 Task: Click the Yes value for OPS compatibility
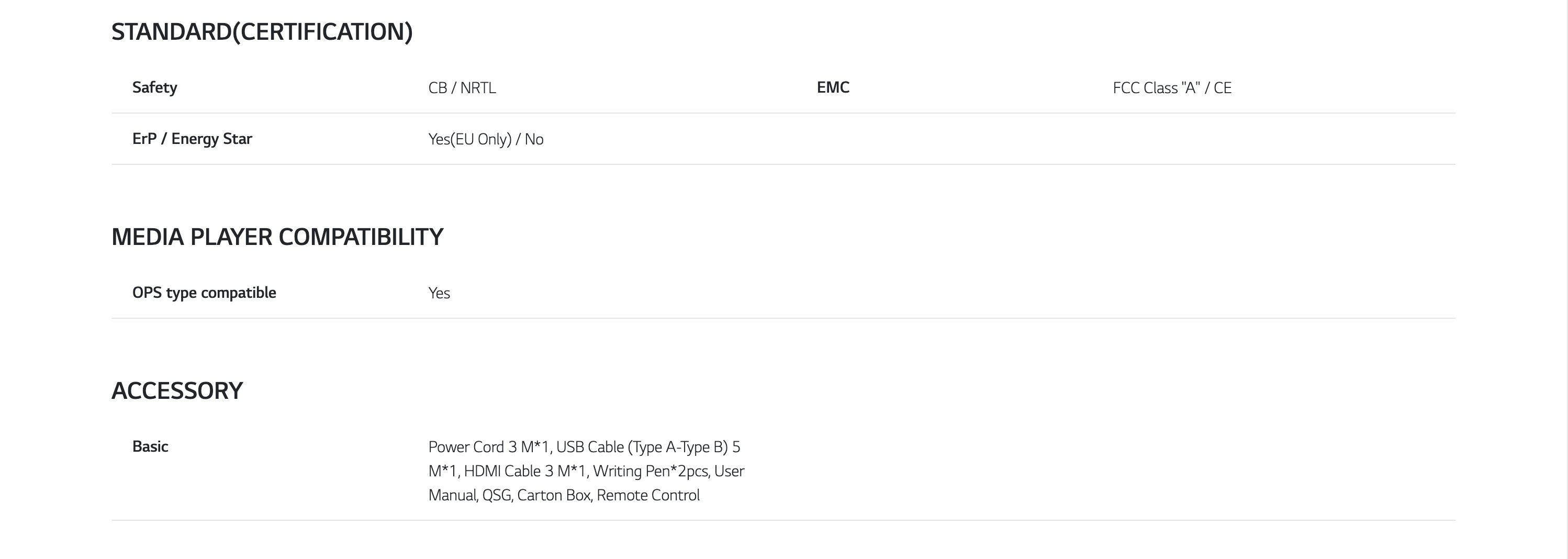click(x=439, y=294)
